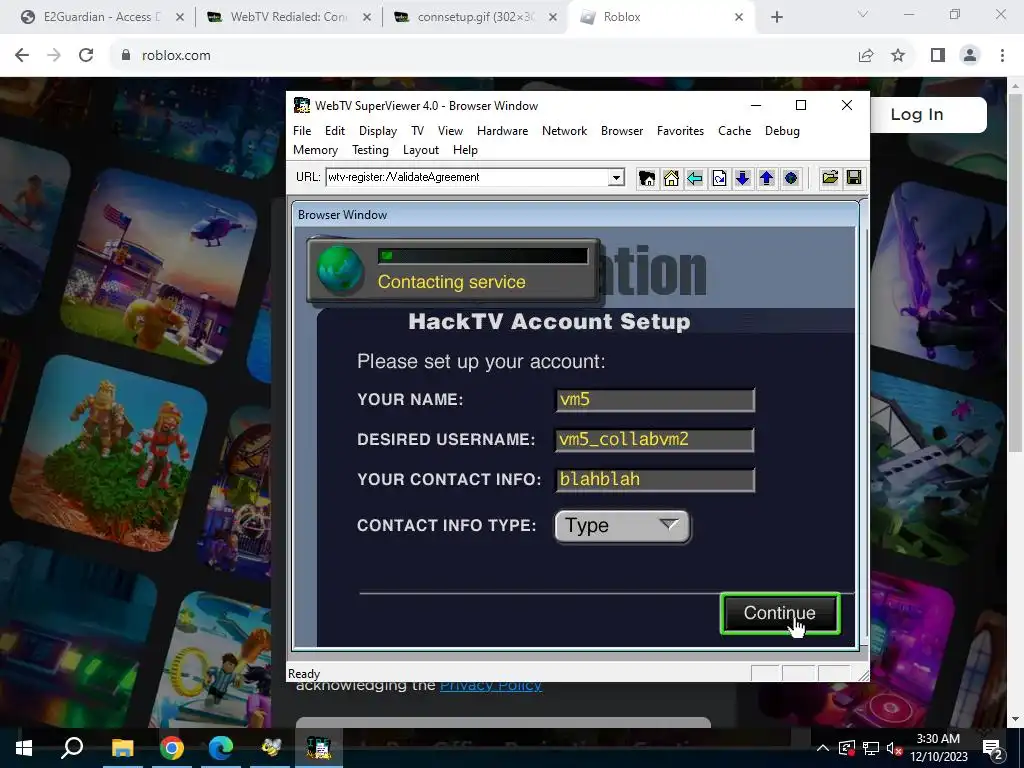Open the File menu in SuperViewer
This screenshot has width=1024, height=768.
302,131
